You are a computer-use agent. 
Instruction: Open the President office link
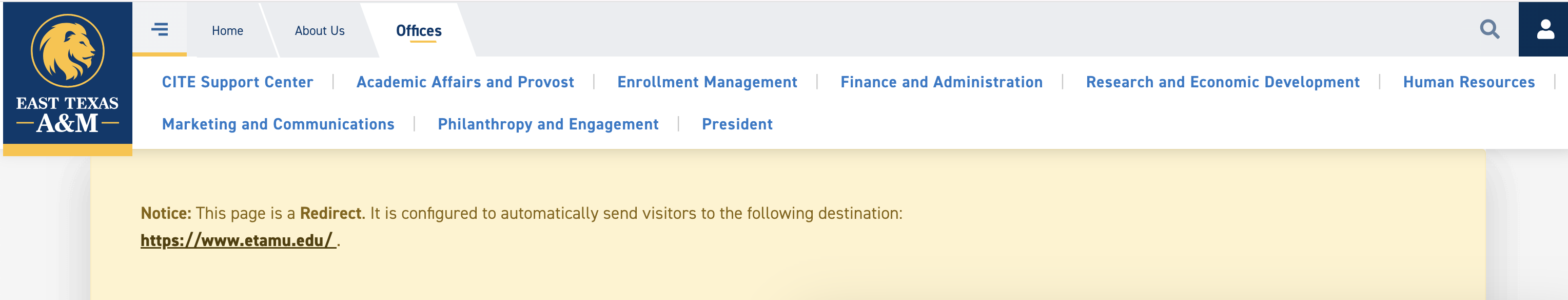coord(737,124)
